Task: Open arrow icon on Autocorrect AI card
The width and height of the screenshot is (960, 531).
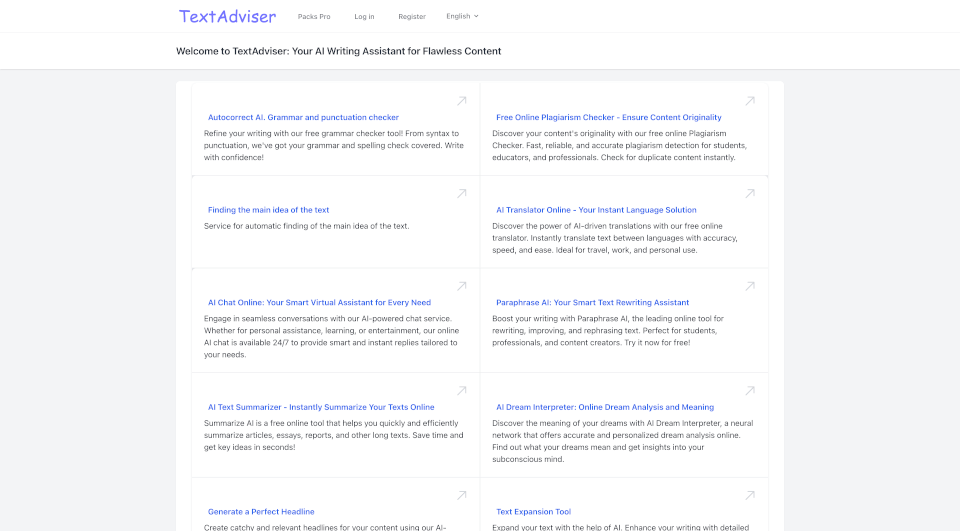Action: click(462, 101)
